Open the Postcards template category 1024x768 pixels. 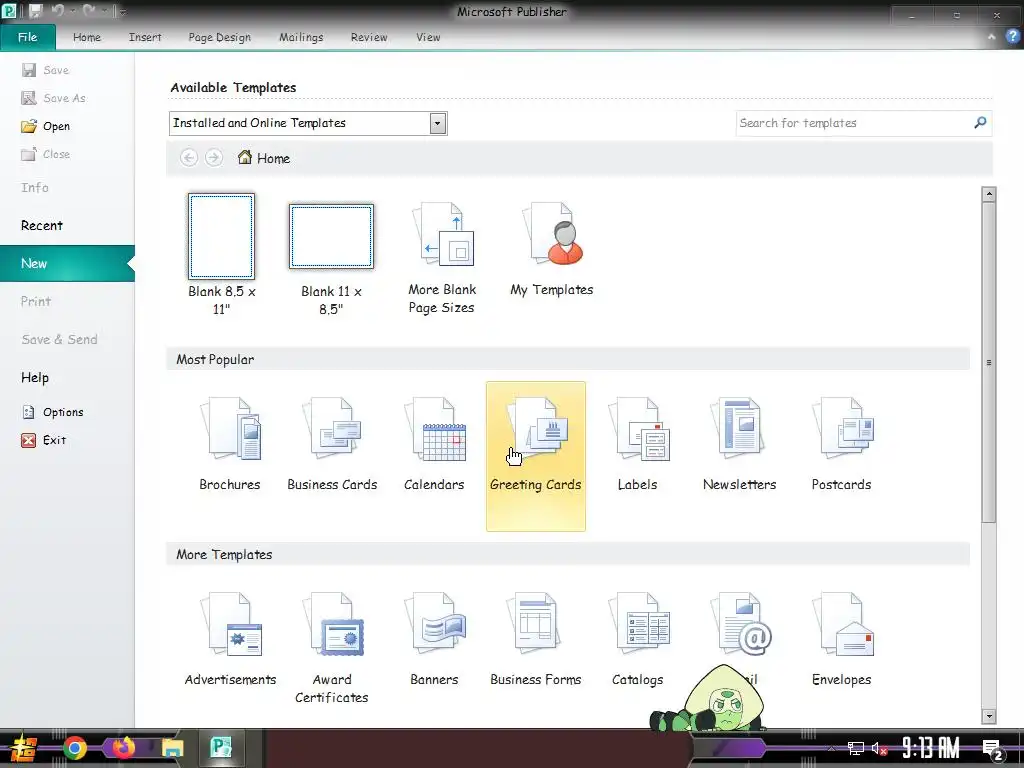click(x=841, y=444)
